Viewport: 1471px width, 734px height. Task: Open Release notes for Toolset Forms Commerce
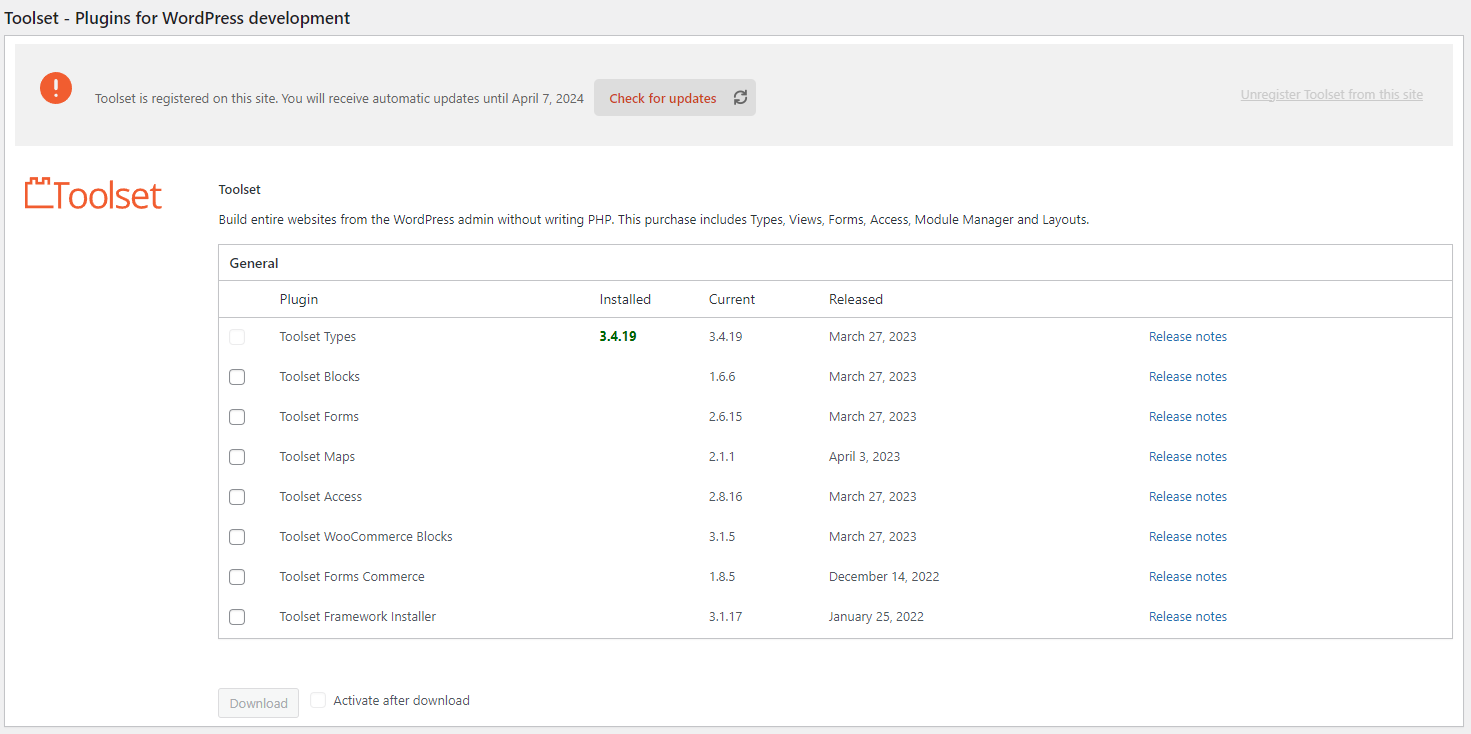tap(1188, 577)
